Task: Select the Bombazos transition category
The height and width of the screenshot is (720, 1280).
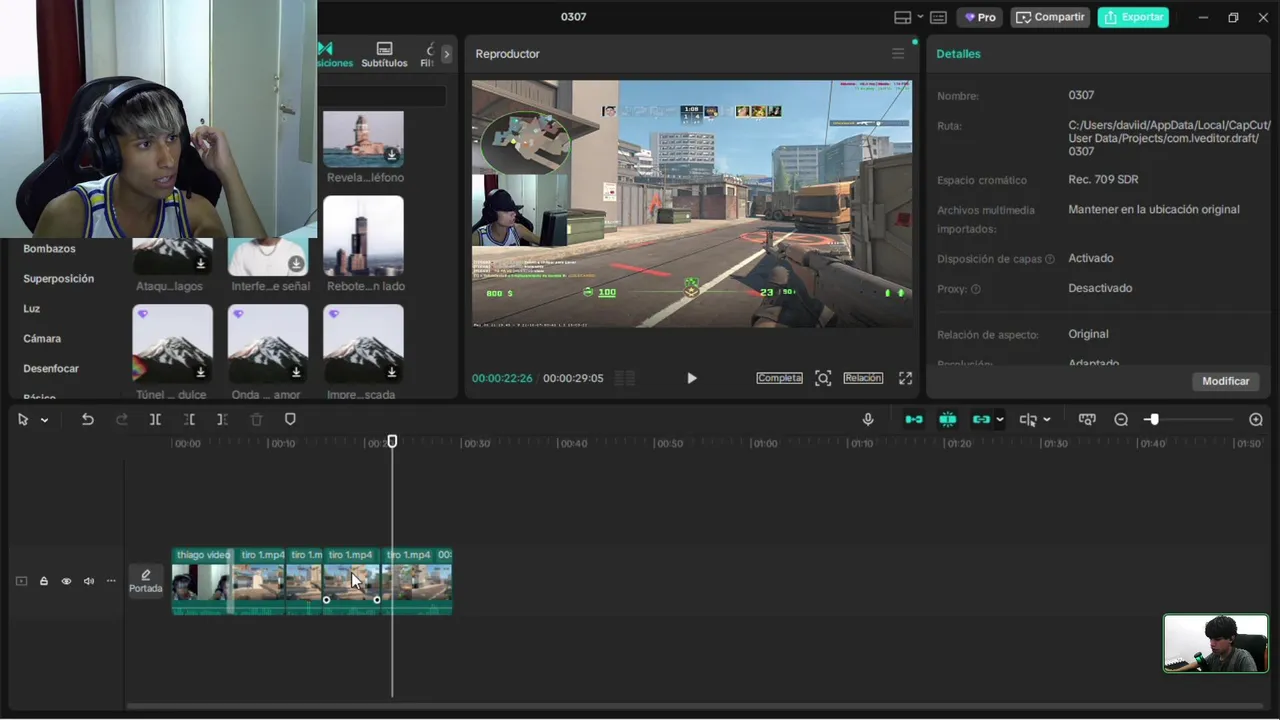Action: 50,248
